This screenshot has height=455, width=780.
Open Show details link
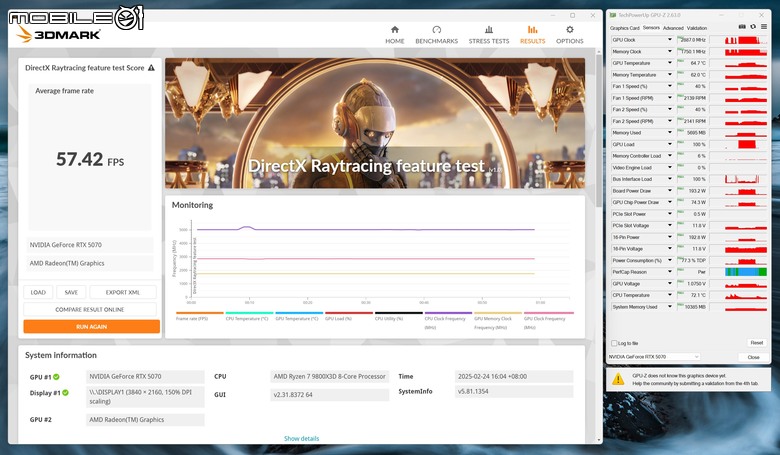[301, 438]
